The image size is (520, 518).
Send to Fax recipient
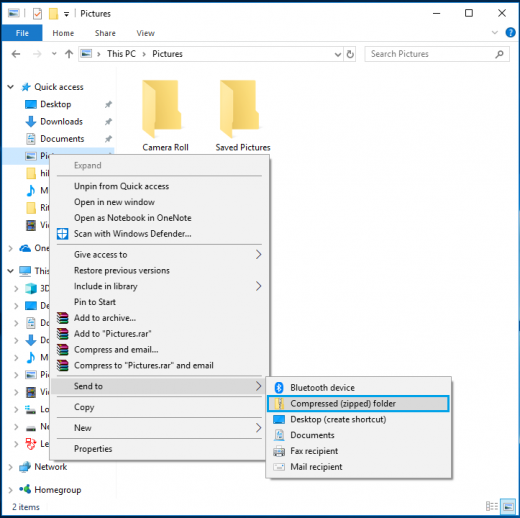(x=358, y=451)
